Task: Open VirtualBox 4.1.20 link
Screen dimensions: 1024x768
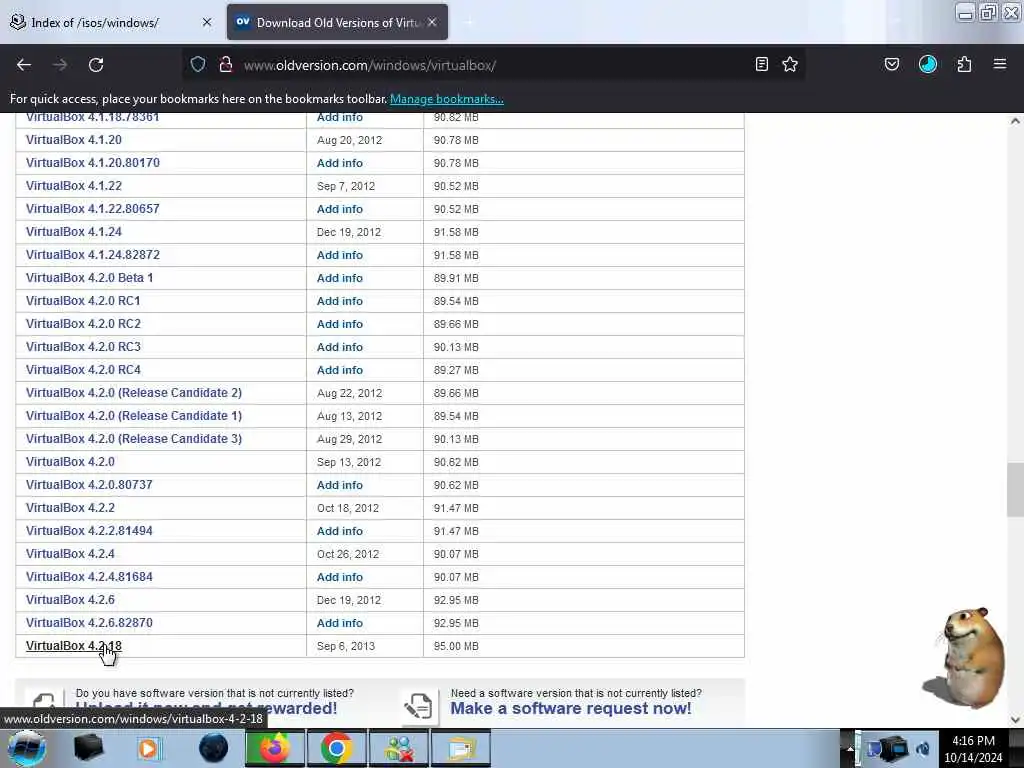Action: tap(74, 140)
